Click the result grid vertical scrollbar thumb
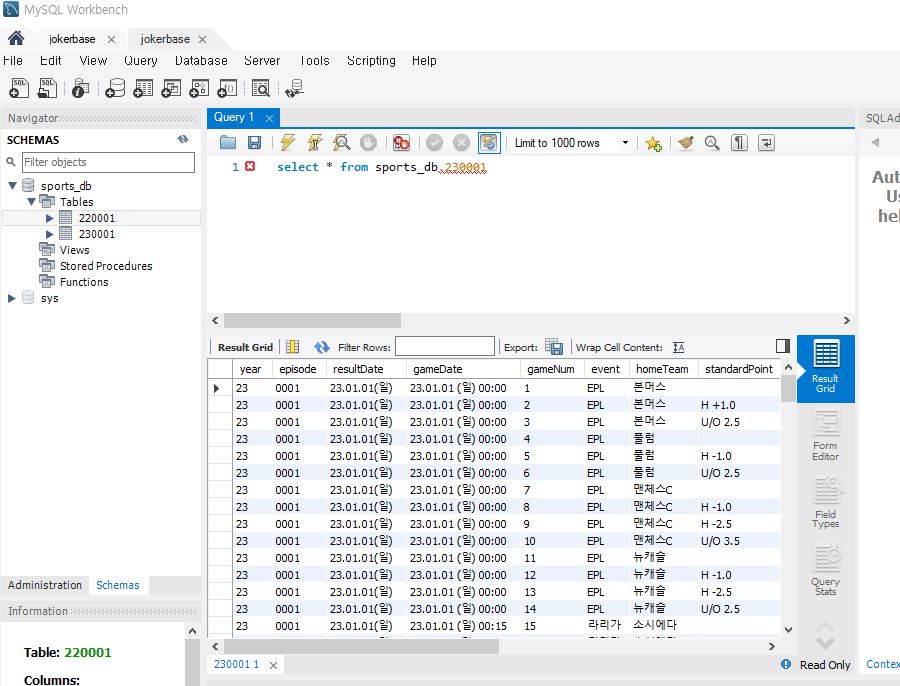The width and height of the screenshot is (900, 686). click(788, 389)
